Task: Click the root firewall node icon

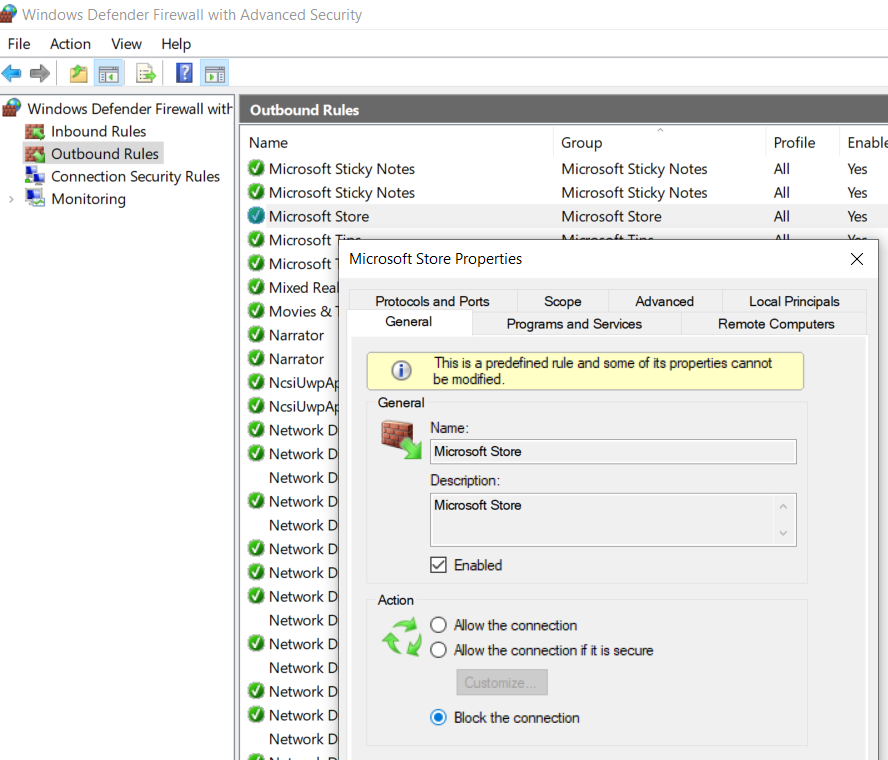Action: [12, 108]
